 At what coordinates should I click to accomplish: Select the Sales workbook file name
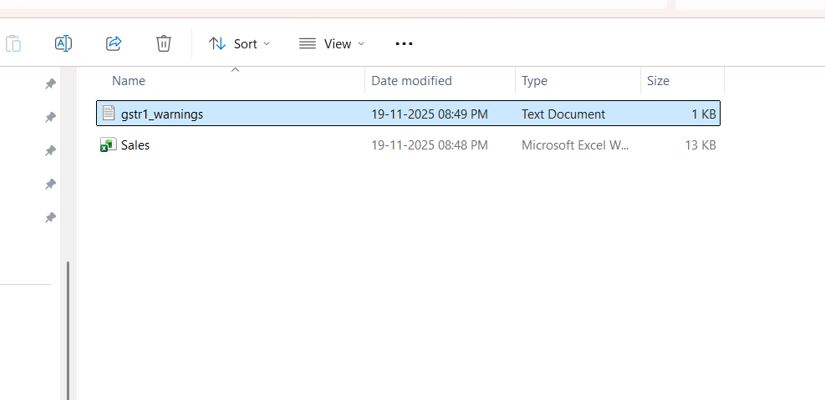pyautogui.click(x=135, y=145)
